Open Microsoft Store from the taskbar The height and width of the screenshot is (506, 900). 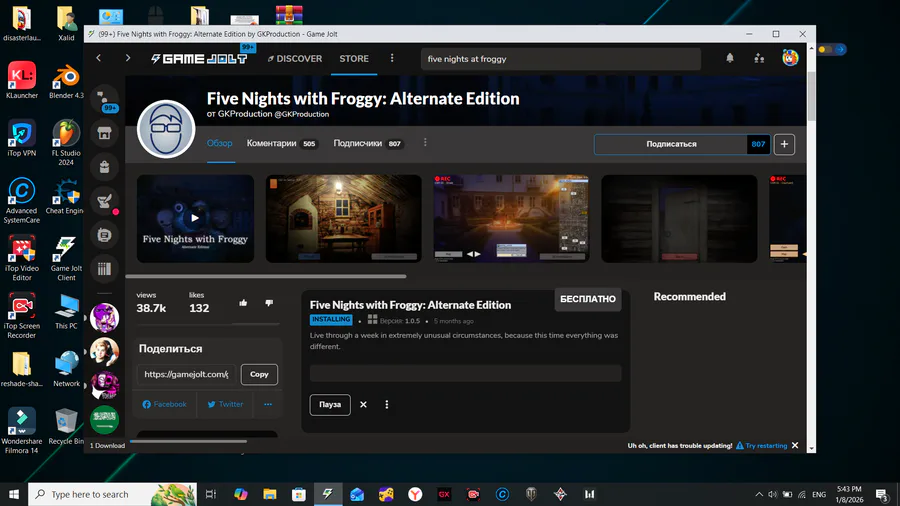[298, 494]
